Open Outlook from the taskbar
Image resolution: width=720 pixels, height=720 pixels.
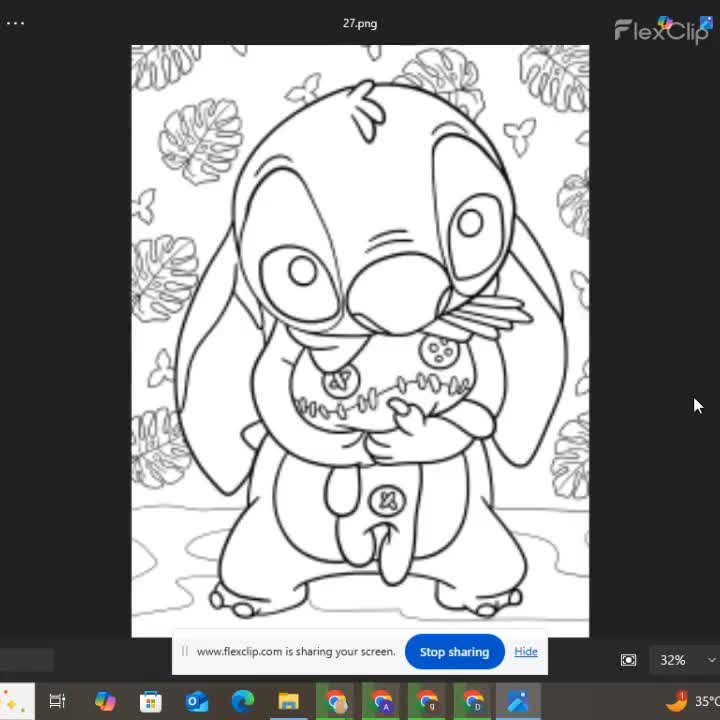tap(197, 702)
